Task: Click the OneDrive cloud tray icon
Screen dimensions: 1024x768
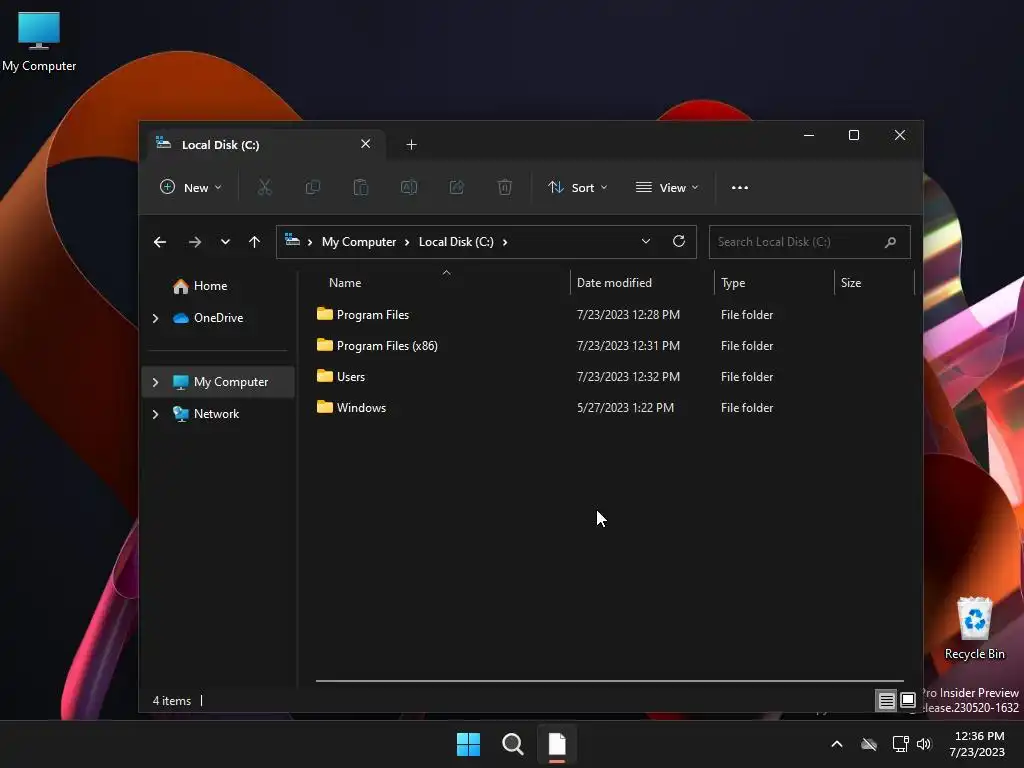Action: (869, 744)
